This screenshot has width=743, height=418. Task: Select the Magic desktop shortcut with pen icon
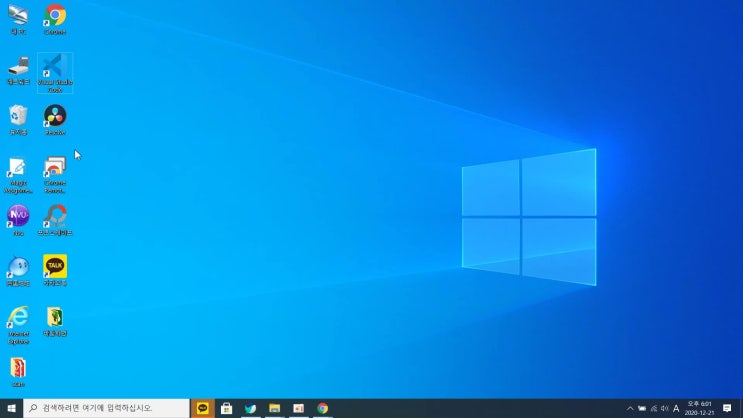pyautogui.click(x=18, y=175)
